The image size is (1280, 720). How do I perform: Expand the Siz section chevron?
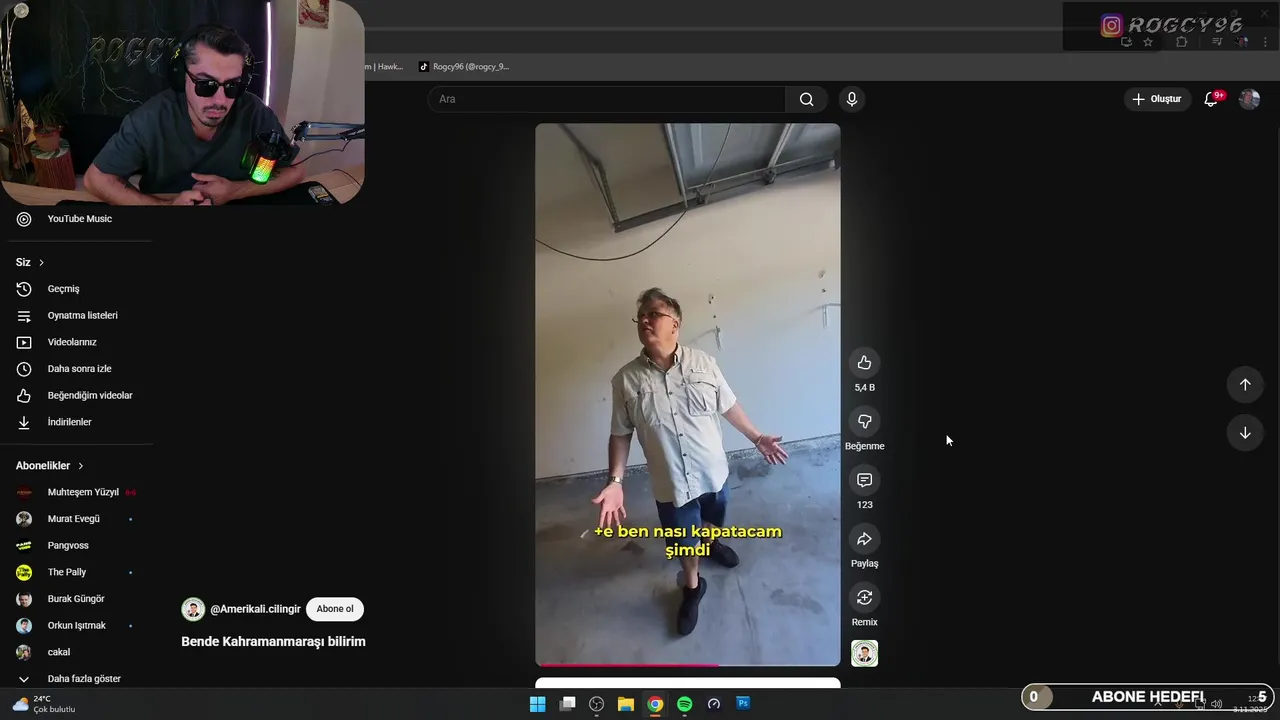coord(41,263)
